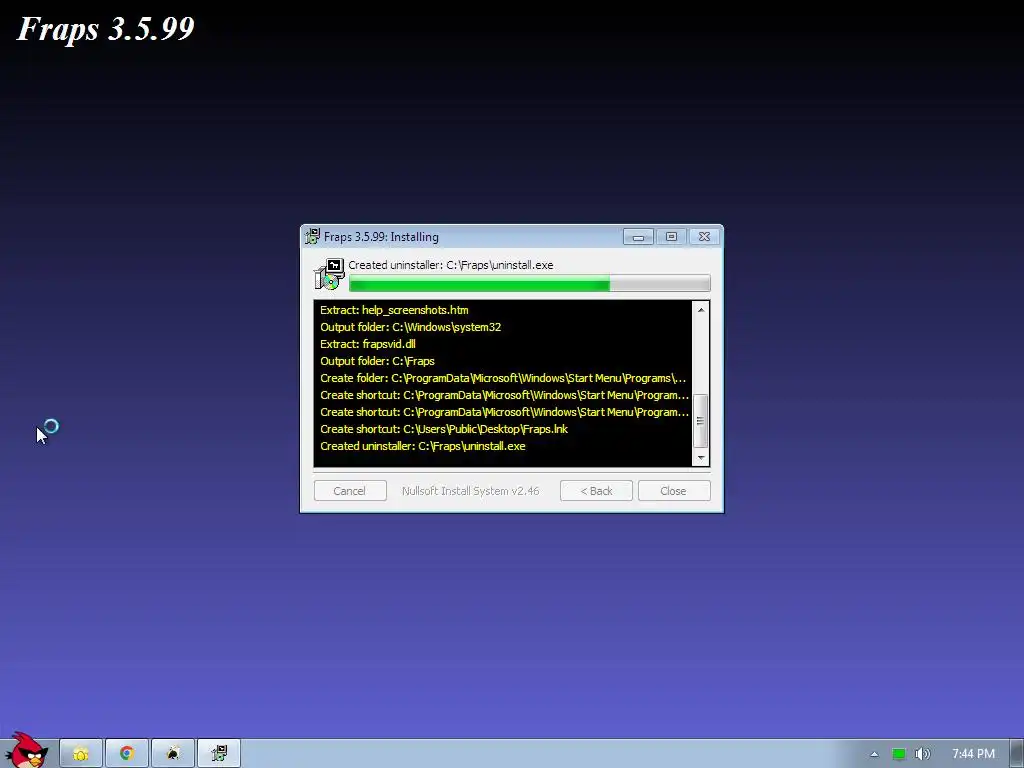Maximize the Fraps installer window
1024x768 pixels.
coord(671,236)
